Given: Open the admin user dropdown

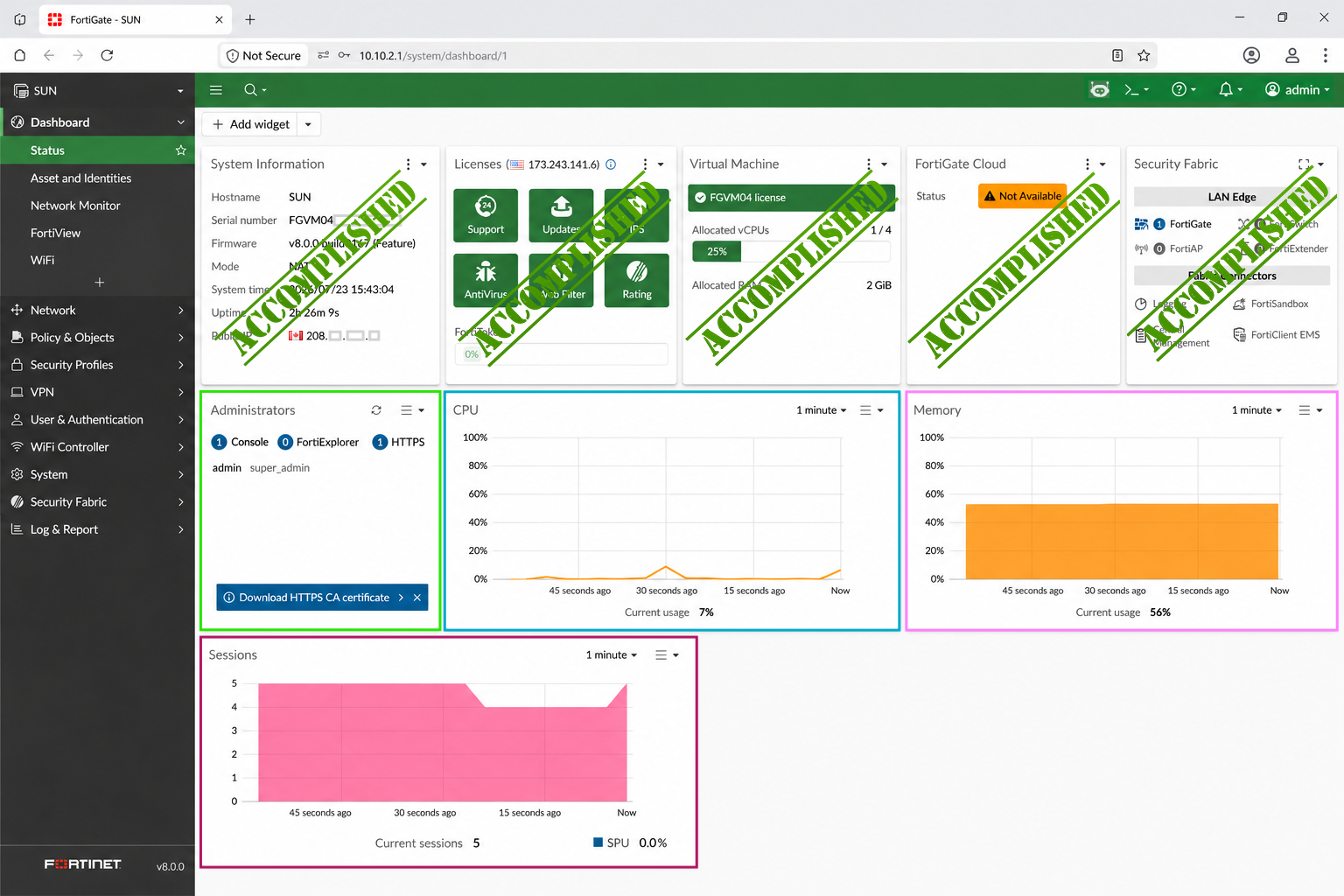Looking at the screenshot, I should (x=1298, y=89).
